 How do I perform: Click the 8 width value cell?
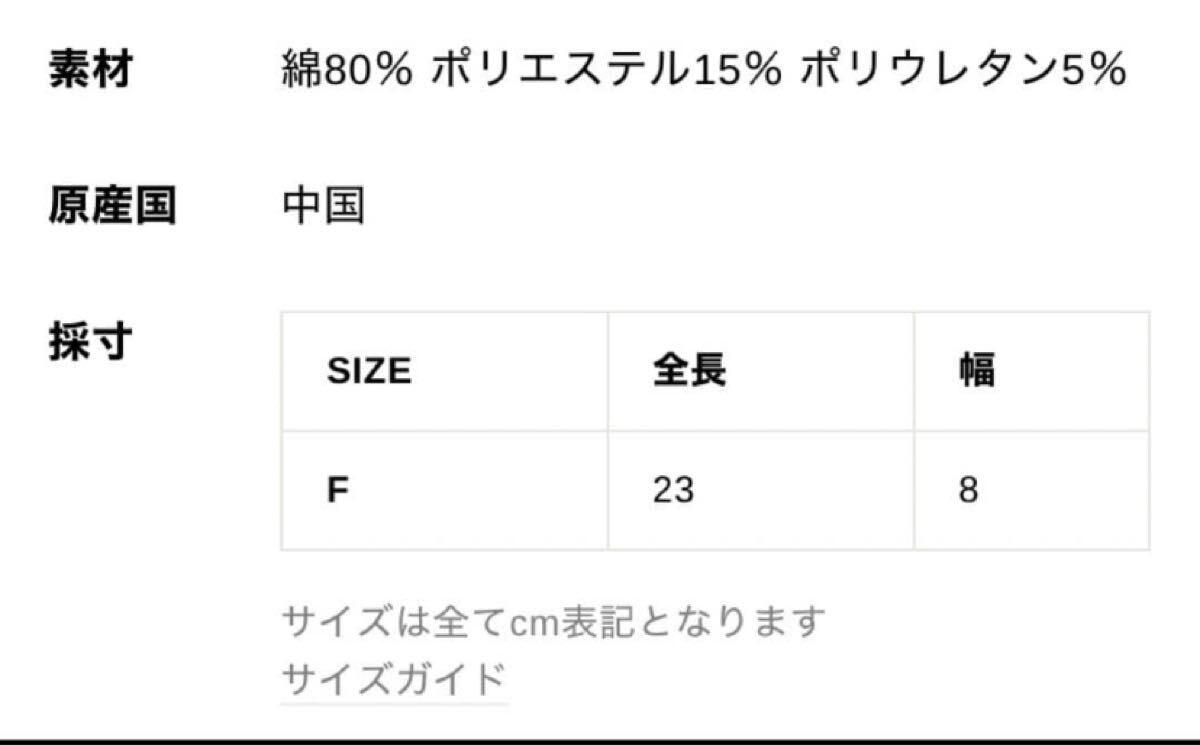pyautogui.click(x=968, y=491)
